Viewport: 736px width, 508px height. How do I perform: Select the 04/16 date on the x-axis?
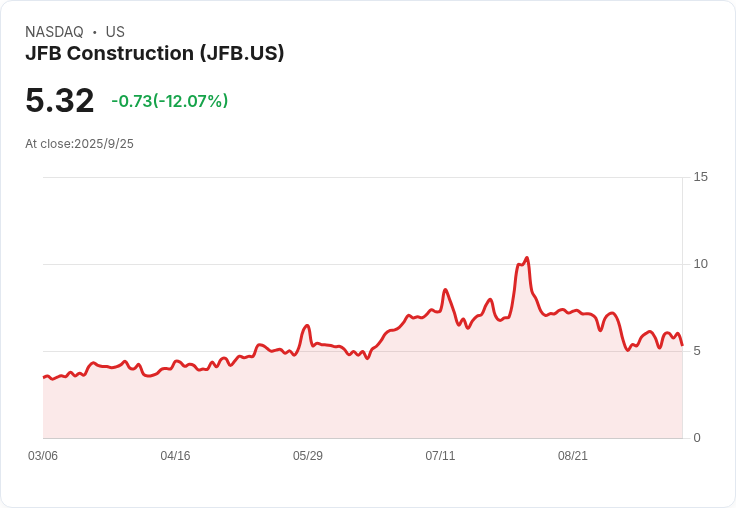pyautogui.click(x=175, y=456)
